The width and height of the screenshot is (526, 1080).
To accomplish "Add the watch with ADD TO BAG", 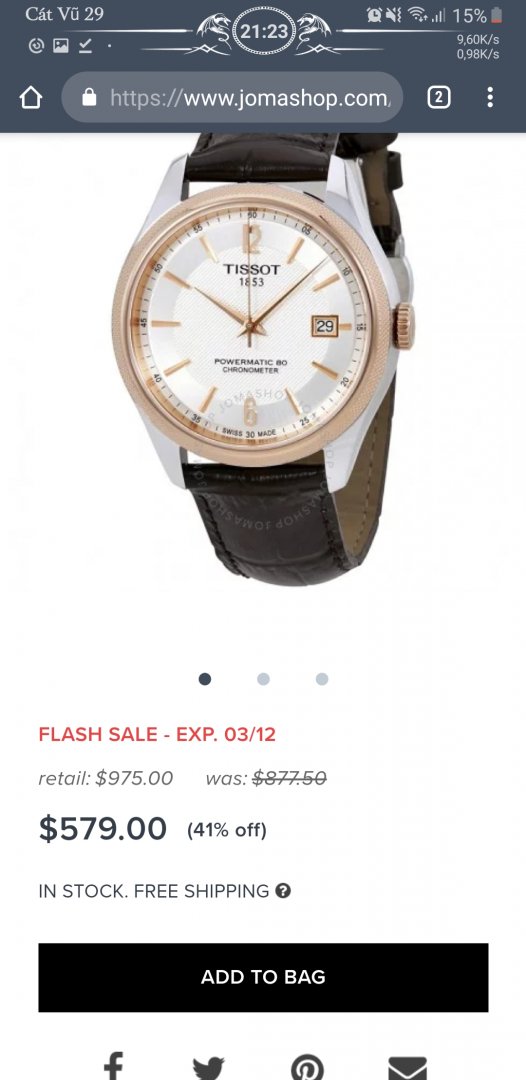I will point(263,977).
